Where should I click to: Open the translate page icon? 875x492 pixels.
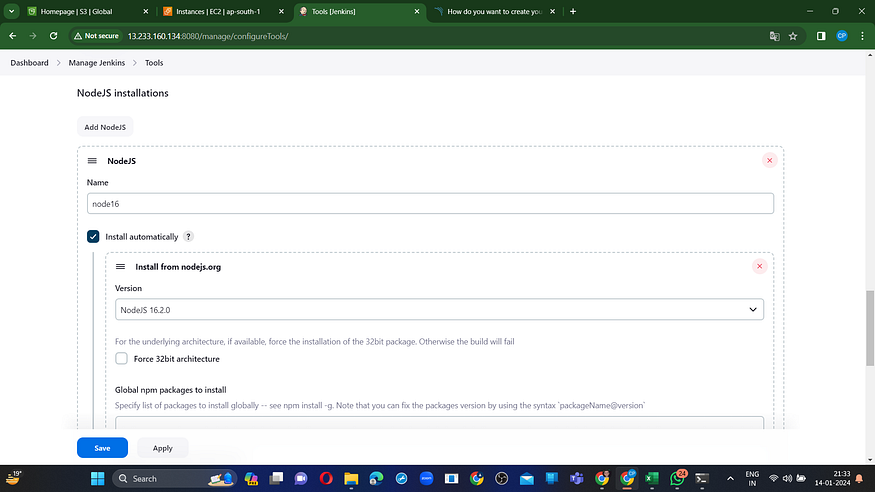[x=775, y=36]
